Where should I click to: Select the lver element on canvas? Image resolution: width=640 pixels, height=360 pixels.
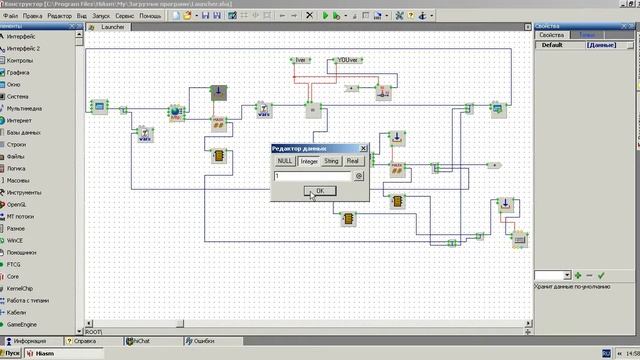coord(300,60)
